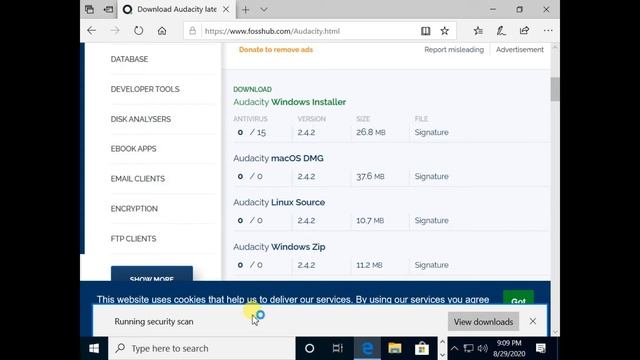This screenshot has height=360, width=640.
Task: Open Signature for macOS DMG
Action: 431,176
